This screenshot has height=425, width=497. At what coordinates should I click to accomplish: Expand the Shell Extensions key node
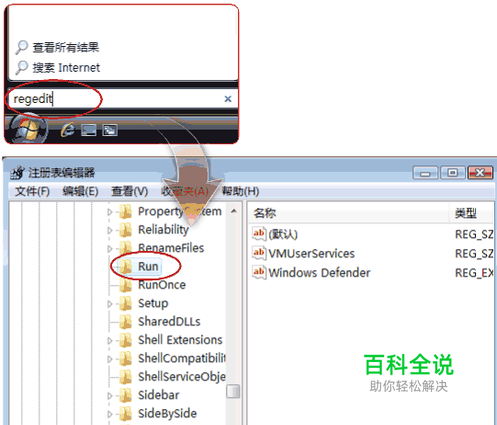[110, 340]
